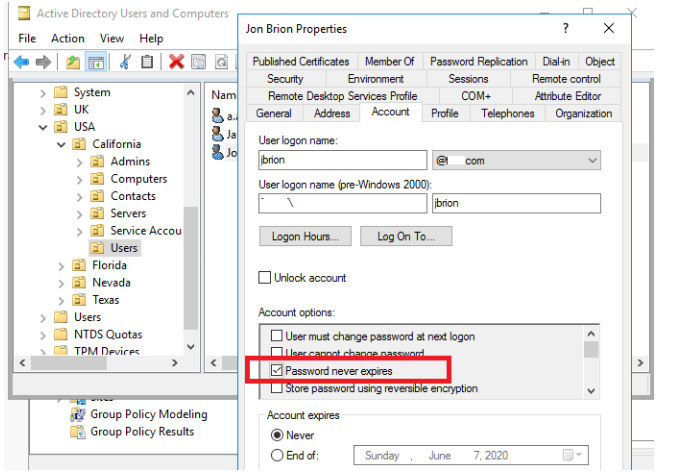Click the pre-Windows 2000 logon name field
Viewport: 676px width, 472px height.
(516, 203)
